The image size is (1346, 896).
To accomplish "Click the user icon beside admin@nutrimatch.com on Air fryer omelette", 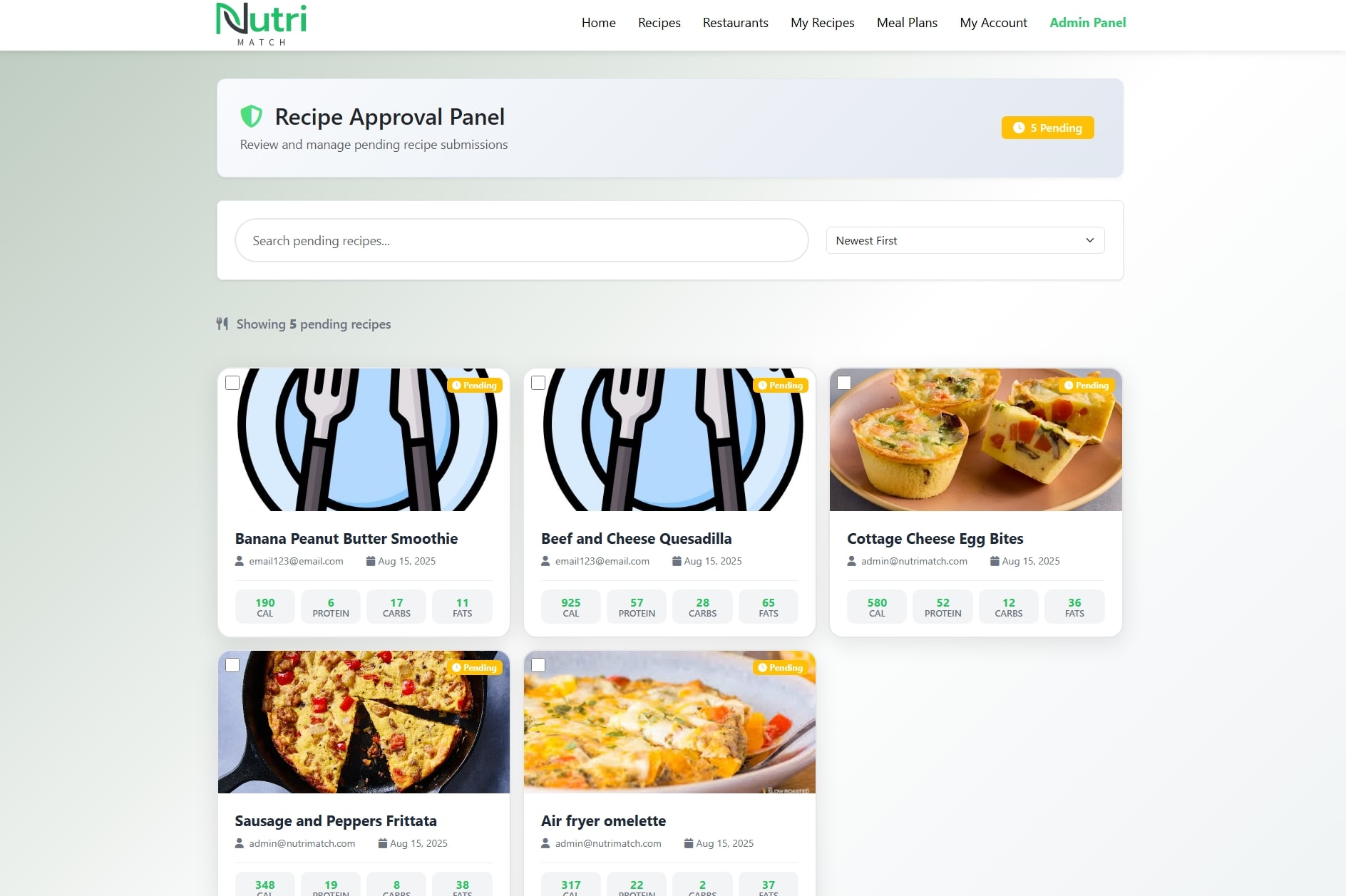I will tap(545, 843).
